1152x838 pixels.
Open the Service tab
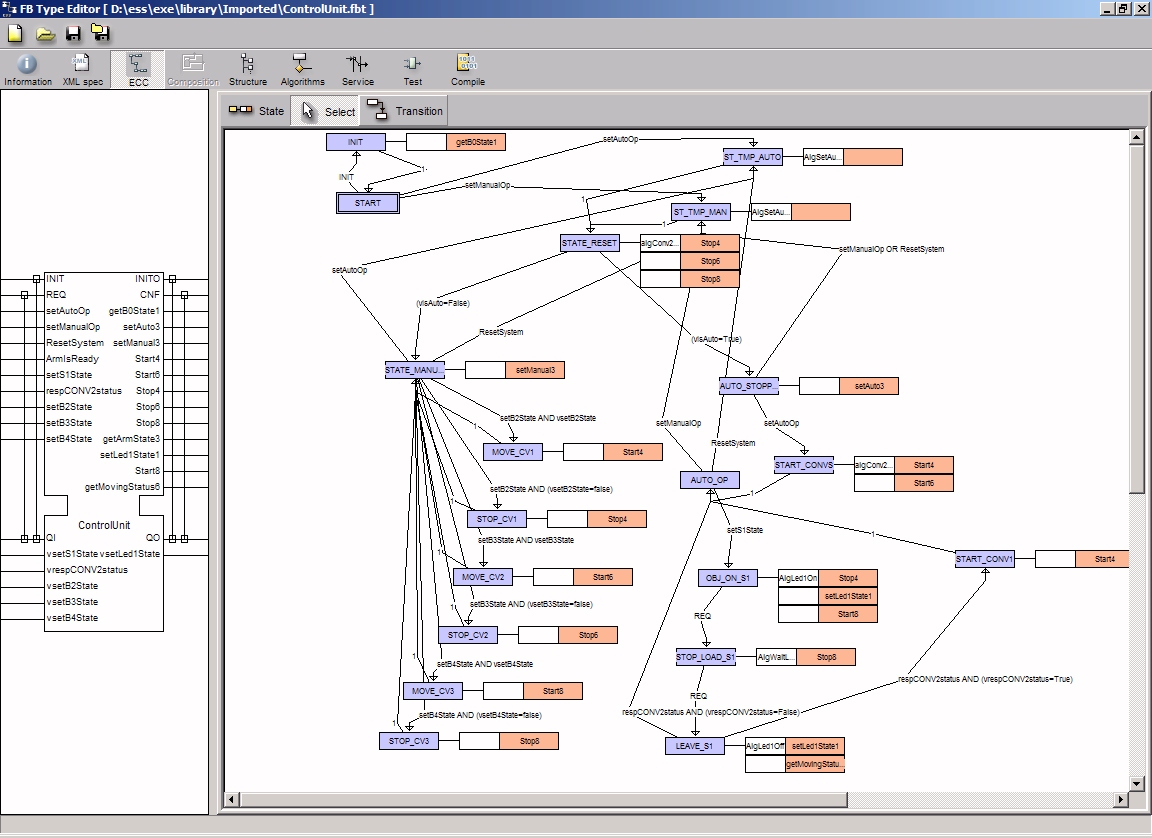pyautogui.click(x=358, y=71)
